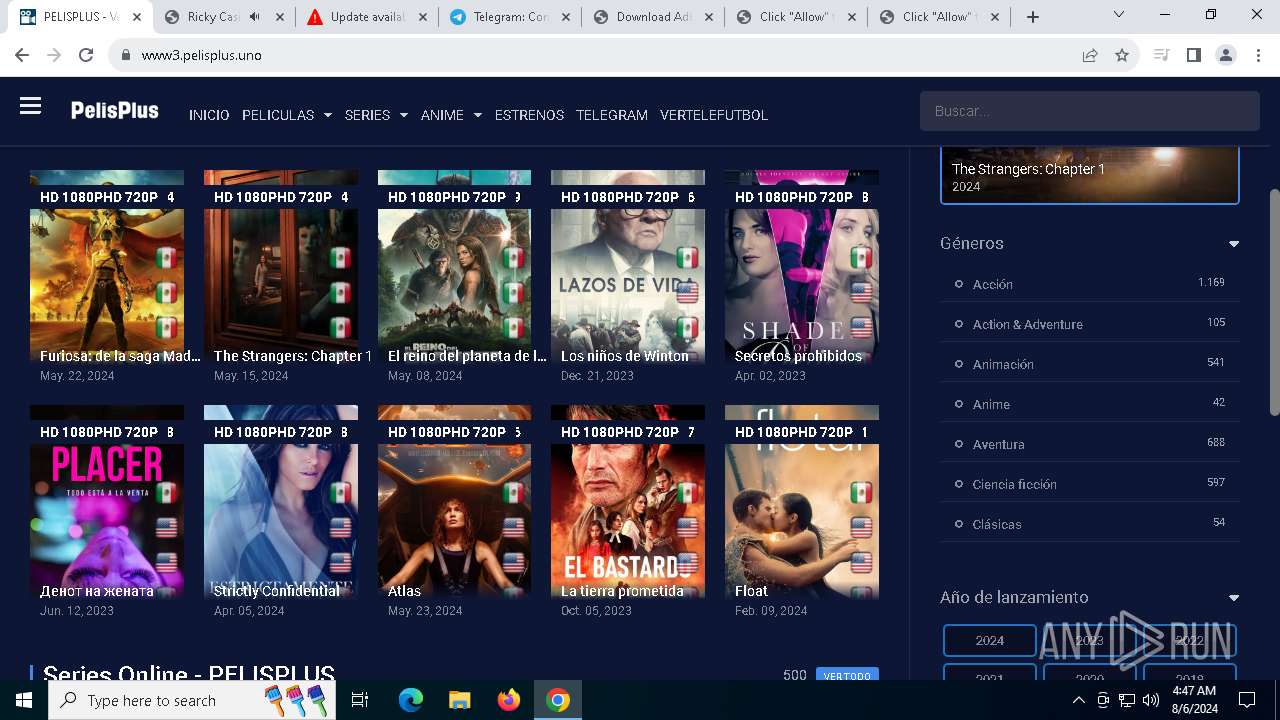Open Furiosa movie poster
This screenshot has height=720, width=1280.
click(107, 268)
